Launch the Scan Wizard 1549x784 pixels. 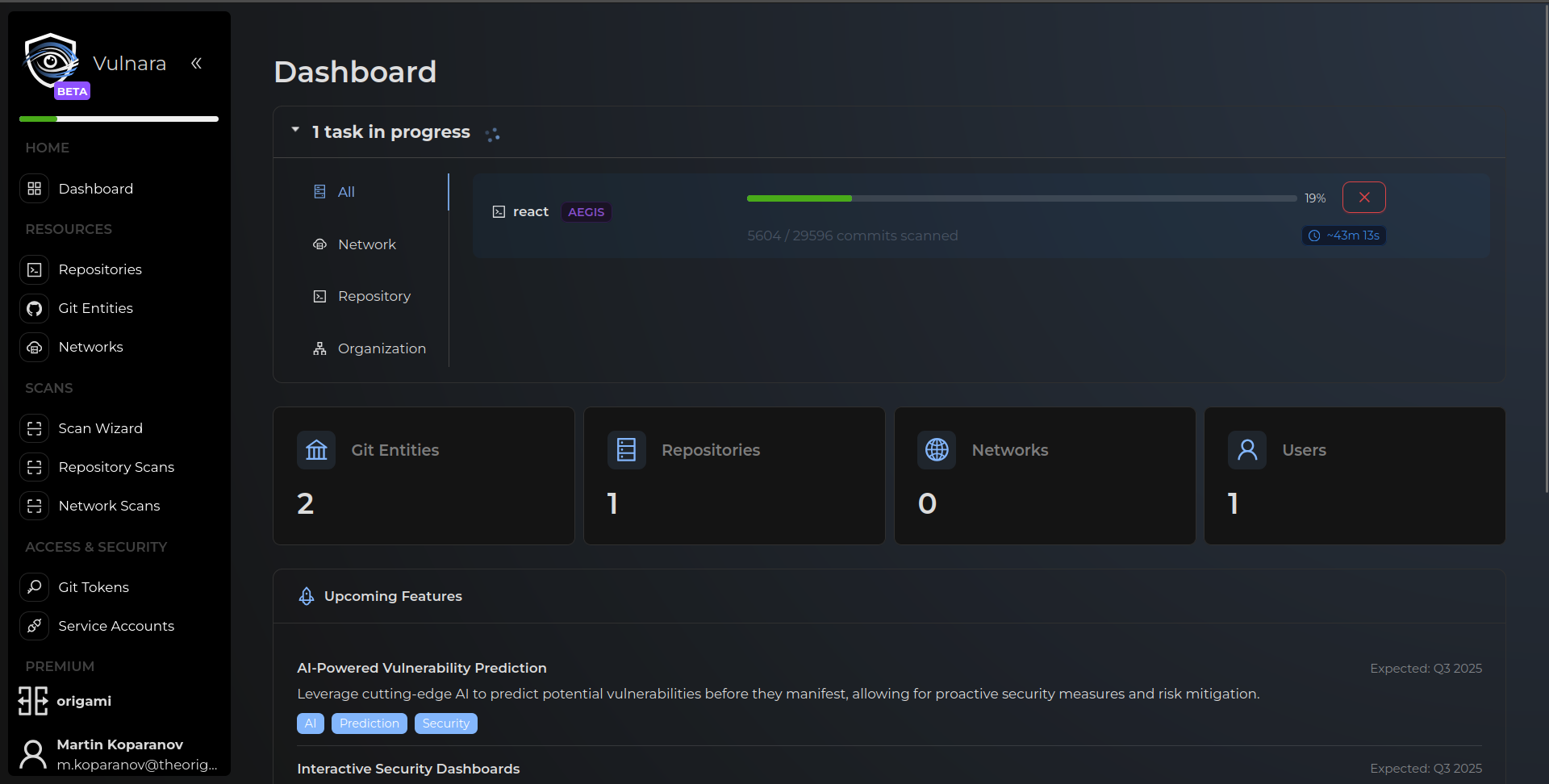coord(101,428)
